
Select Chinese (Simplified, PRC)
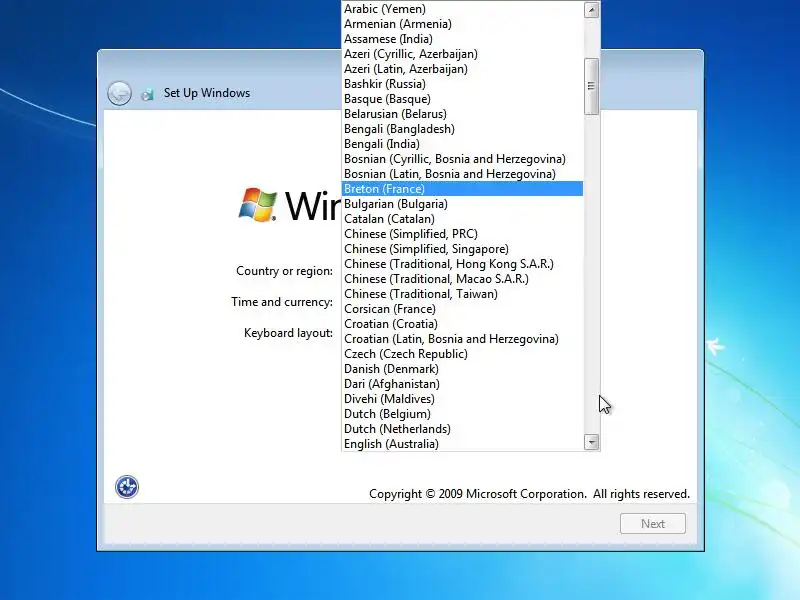[462, 234]
